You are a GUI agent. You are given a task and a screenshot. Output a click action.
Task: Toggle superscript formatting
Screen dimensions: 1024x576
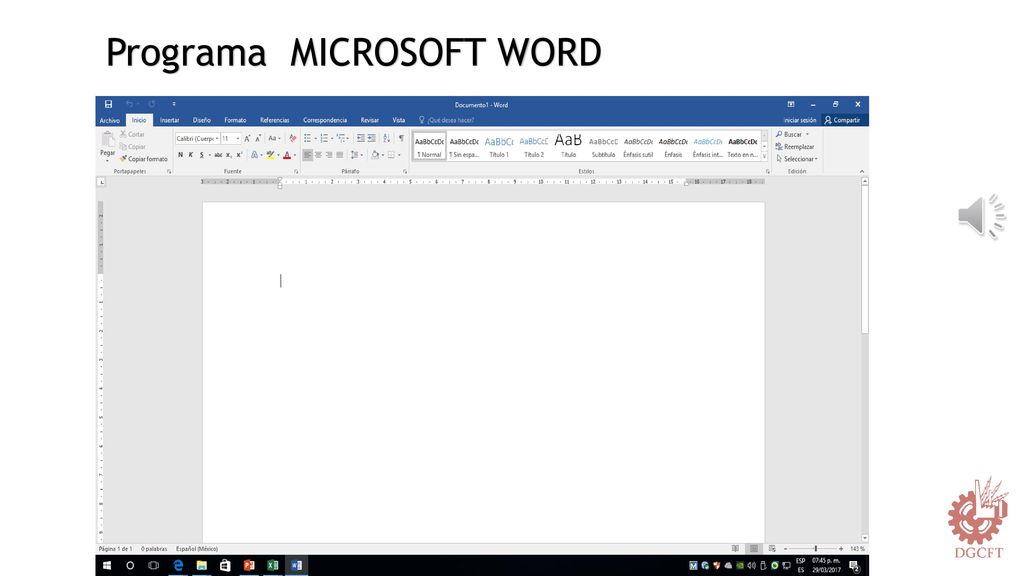point(239,155)
